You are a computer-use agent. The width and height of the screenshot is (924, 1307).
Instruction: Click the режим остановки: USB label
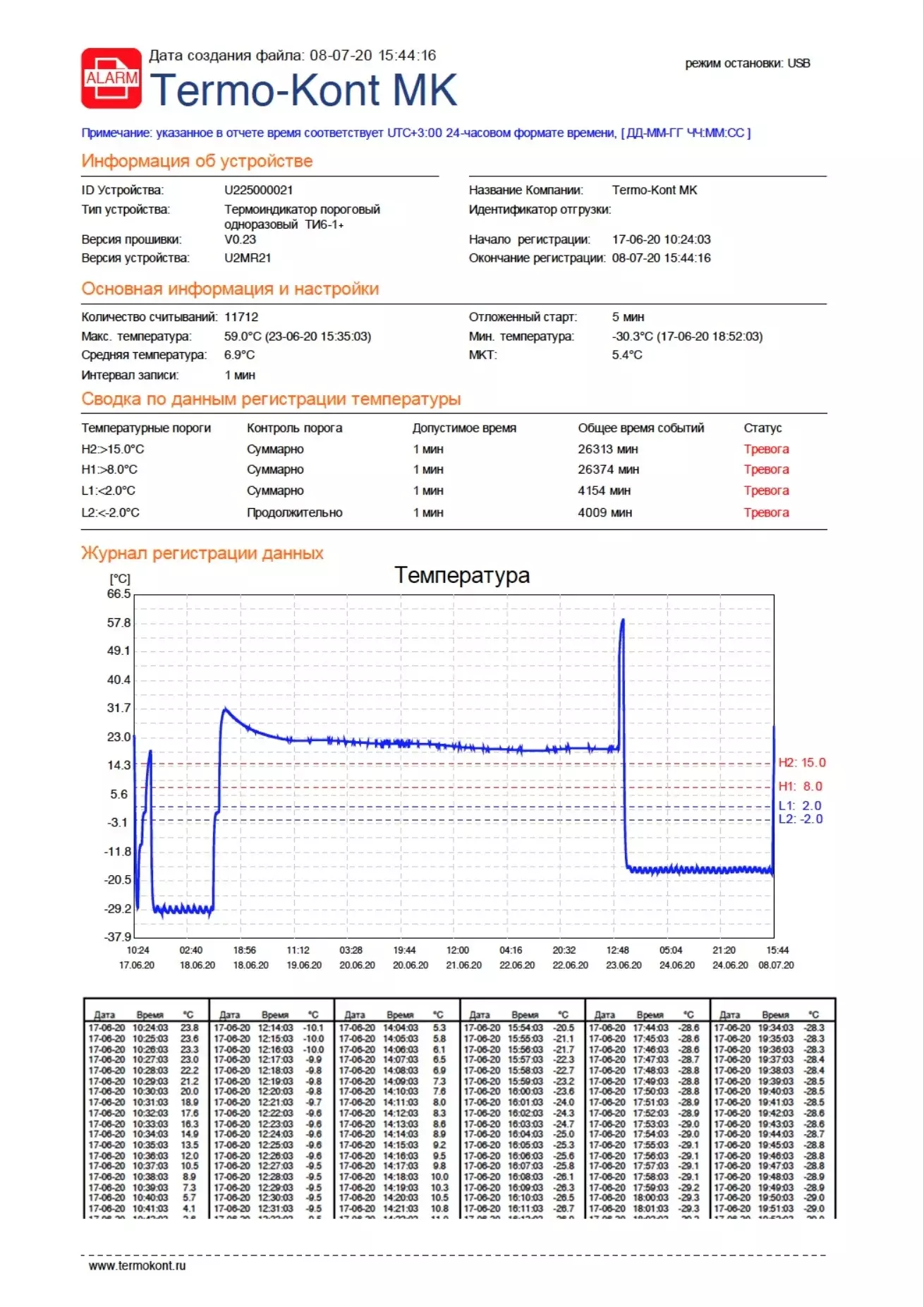[748, 64]
